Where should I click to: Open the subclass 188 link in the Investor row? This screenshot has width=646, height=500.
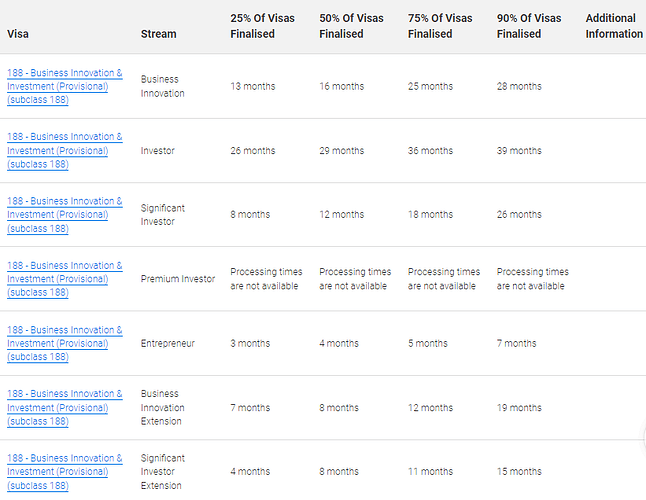point(65,150)
